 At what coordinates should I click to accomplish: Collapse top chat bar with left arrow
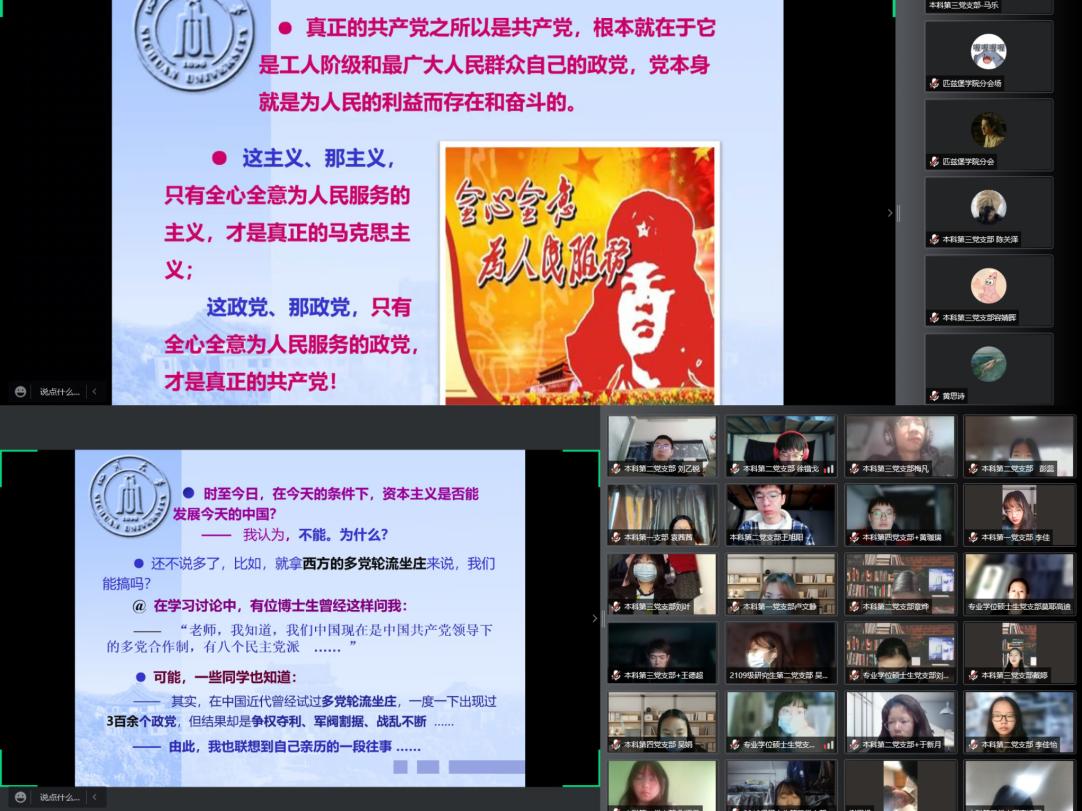95,392
